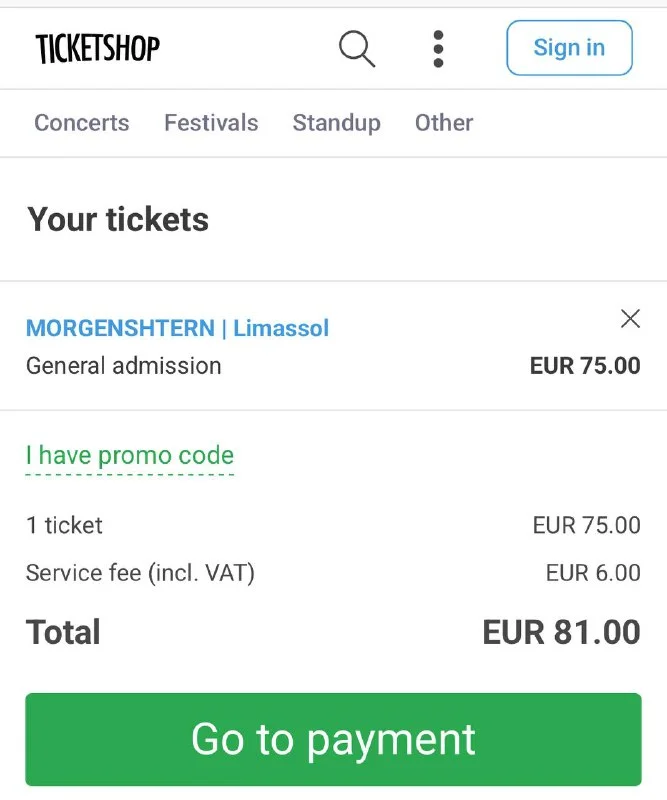The height and width of the screenshot is (800, 667).
Task: Click the Total label
Action: (63, 632)
